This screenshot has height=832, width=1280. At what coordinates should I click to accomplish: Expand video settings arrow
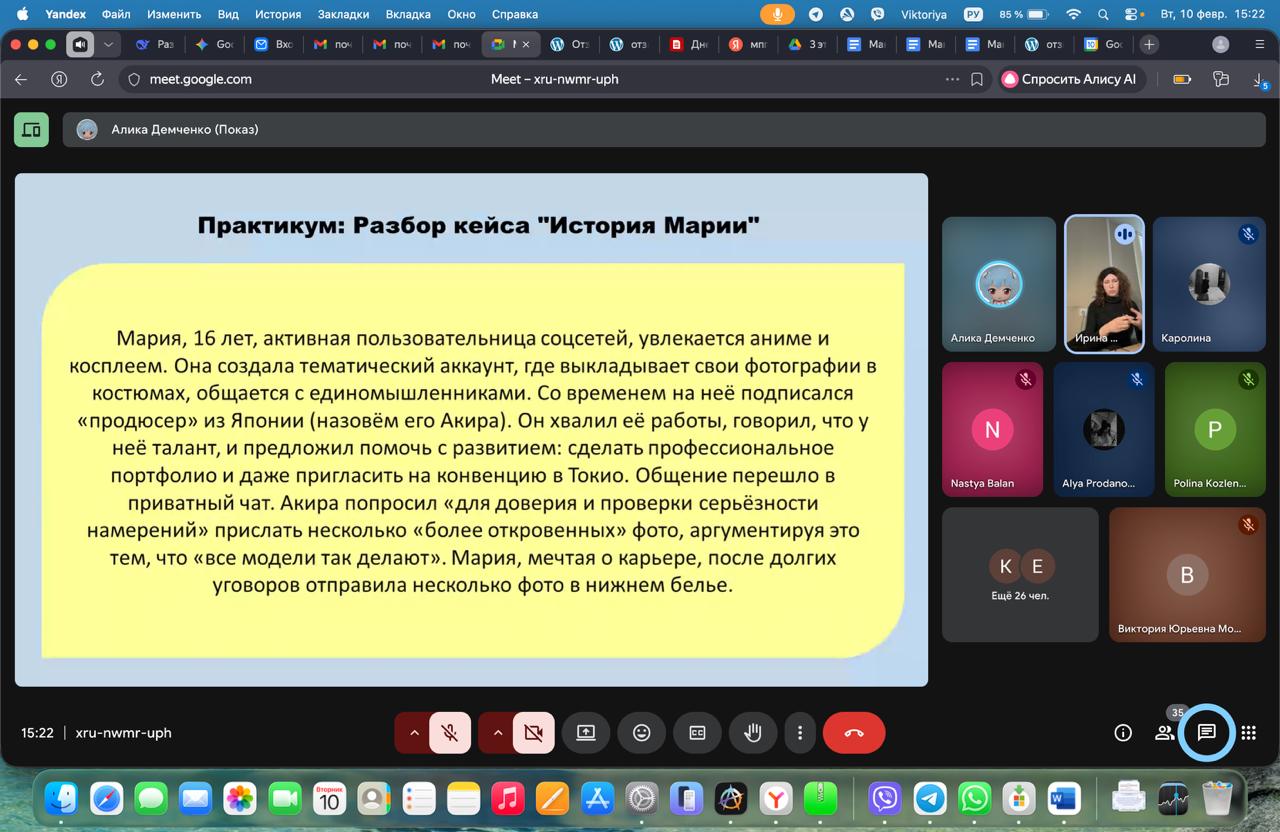497,733
